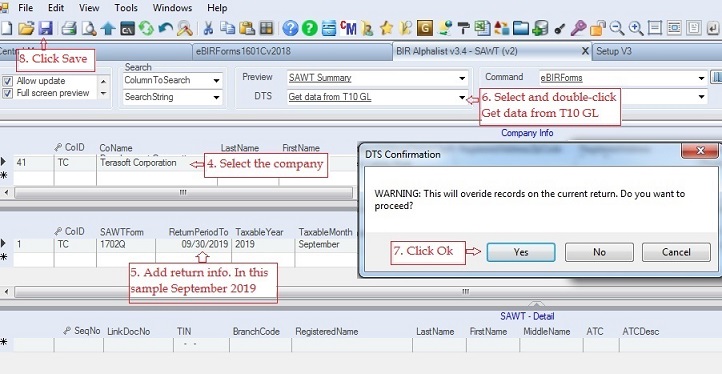Click the yellow star favorites icon
Viewport: 722px width, 374px height.
coord(386,29)
